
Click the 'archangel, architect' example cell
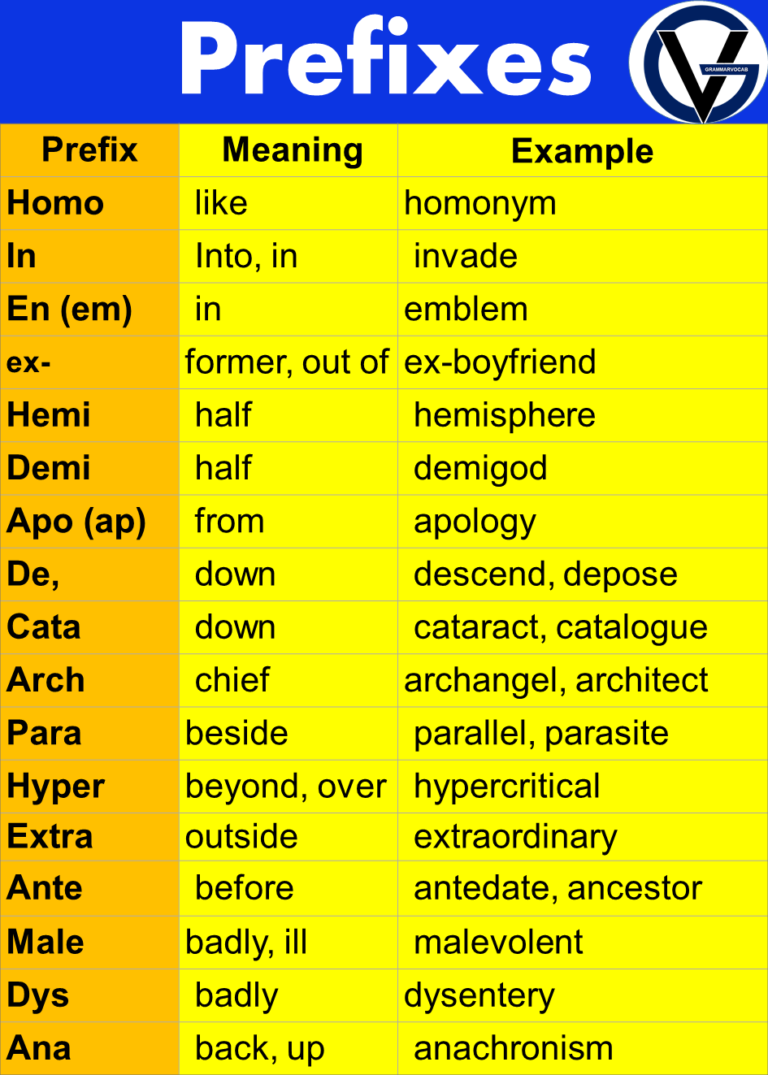582,680
